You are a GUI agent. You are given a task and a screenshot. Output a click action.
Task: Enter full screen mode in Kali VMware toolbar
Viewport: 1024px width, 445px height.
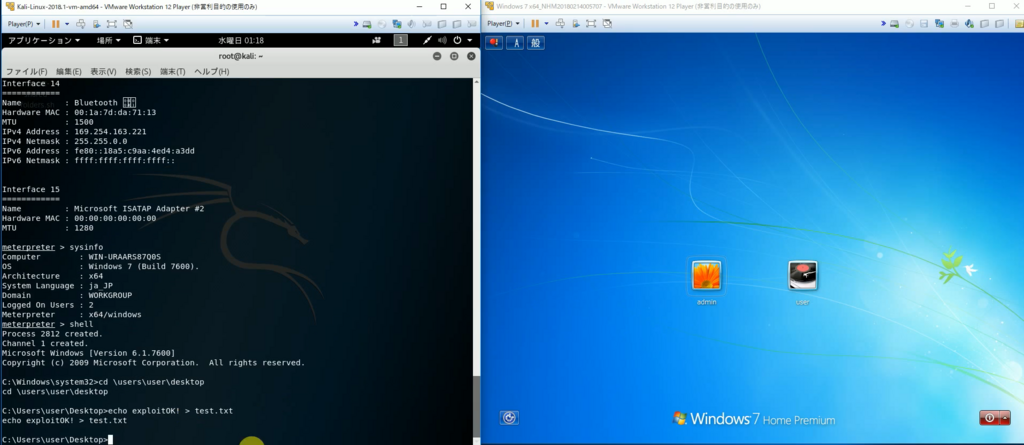(112, 24)
